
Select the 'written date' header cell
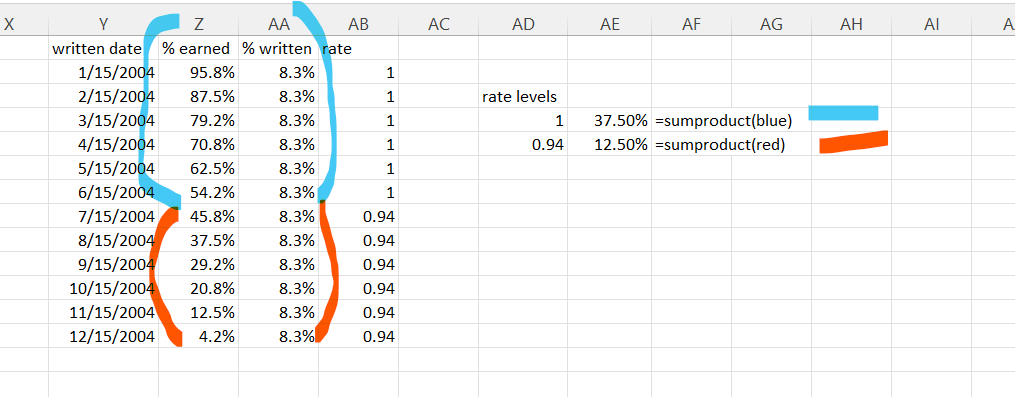[x=104, y=48]
